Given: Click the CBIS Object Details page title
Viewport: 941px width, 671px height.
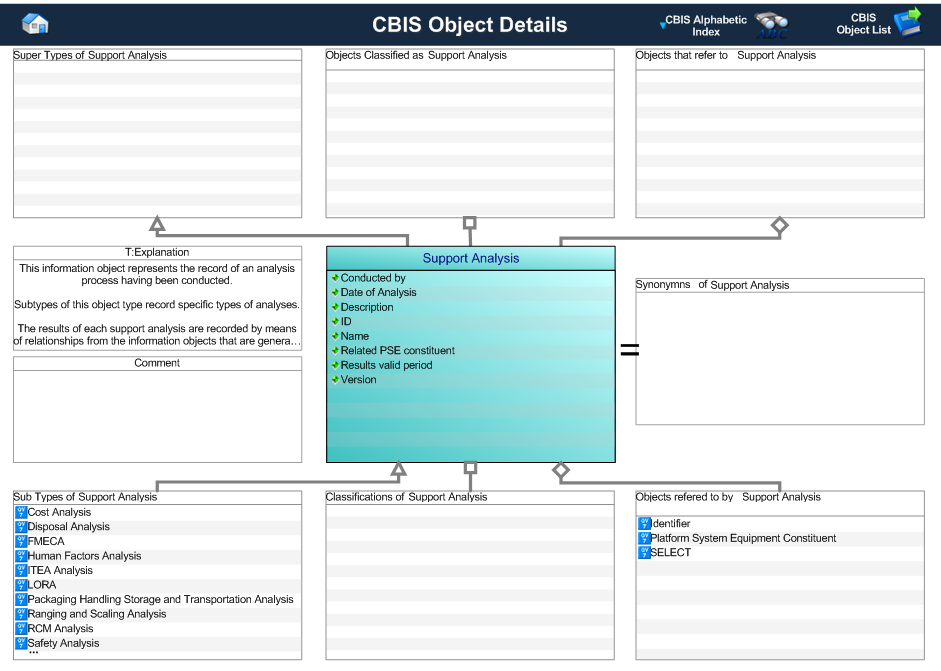Looking at the screenshot, I should click(470, 25).
